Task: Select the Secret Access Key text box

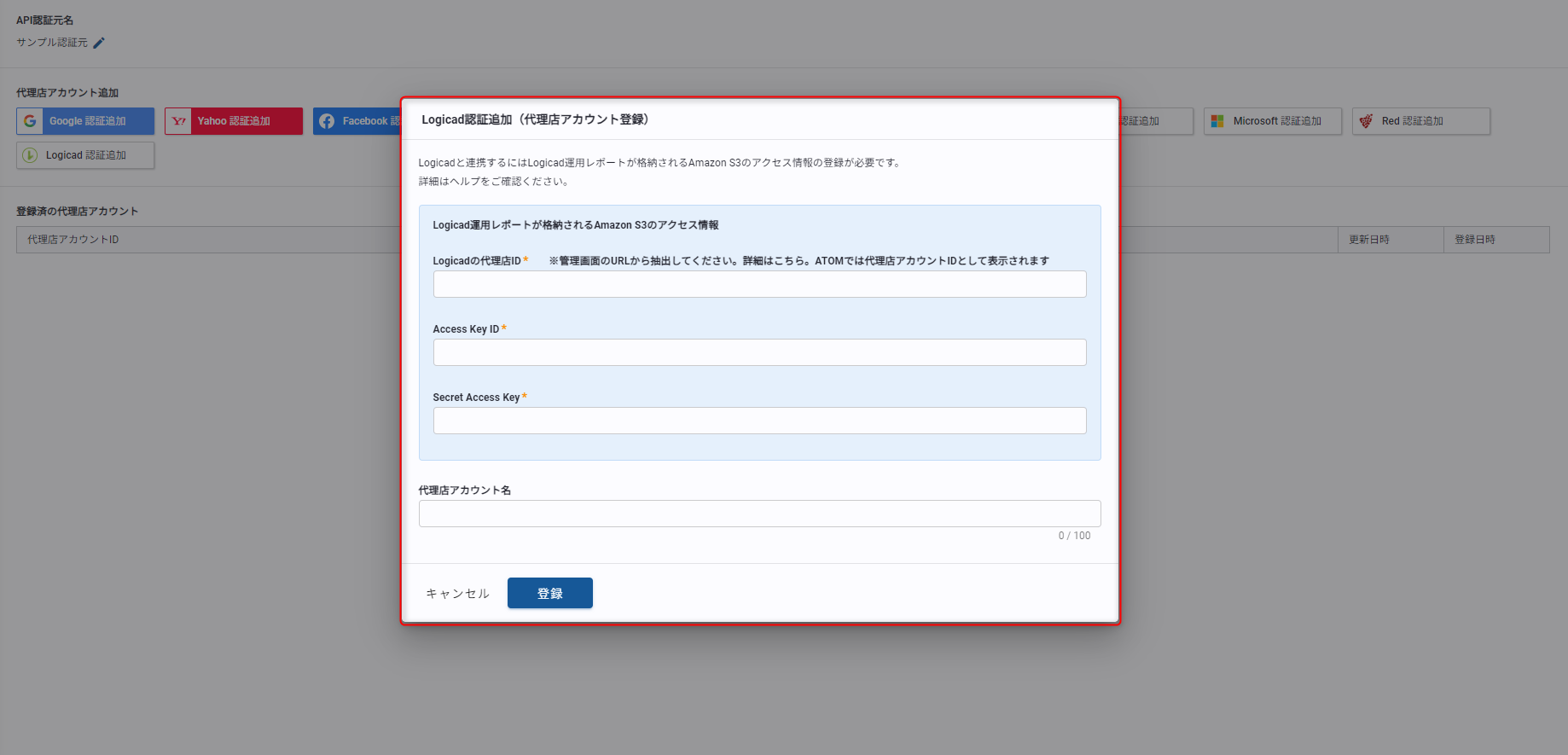Action: (x=759, y=421)
